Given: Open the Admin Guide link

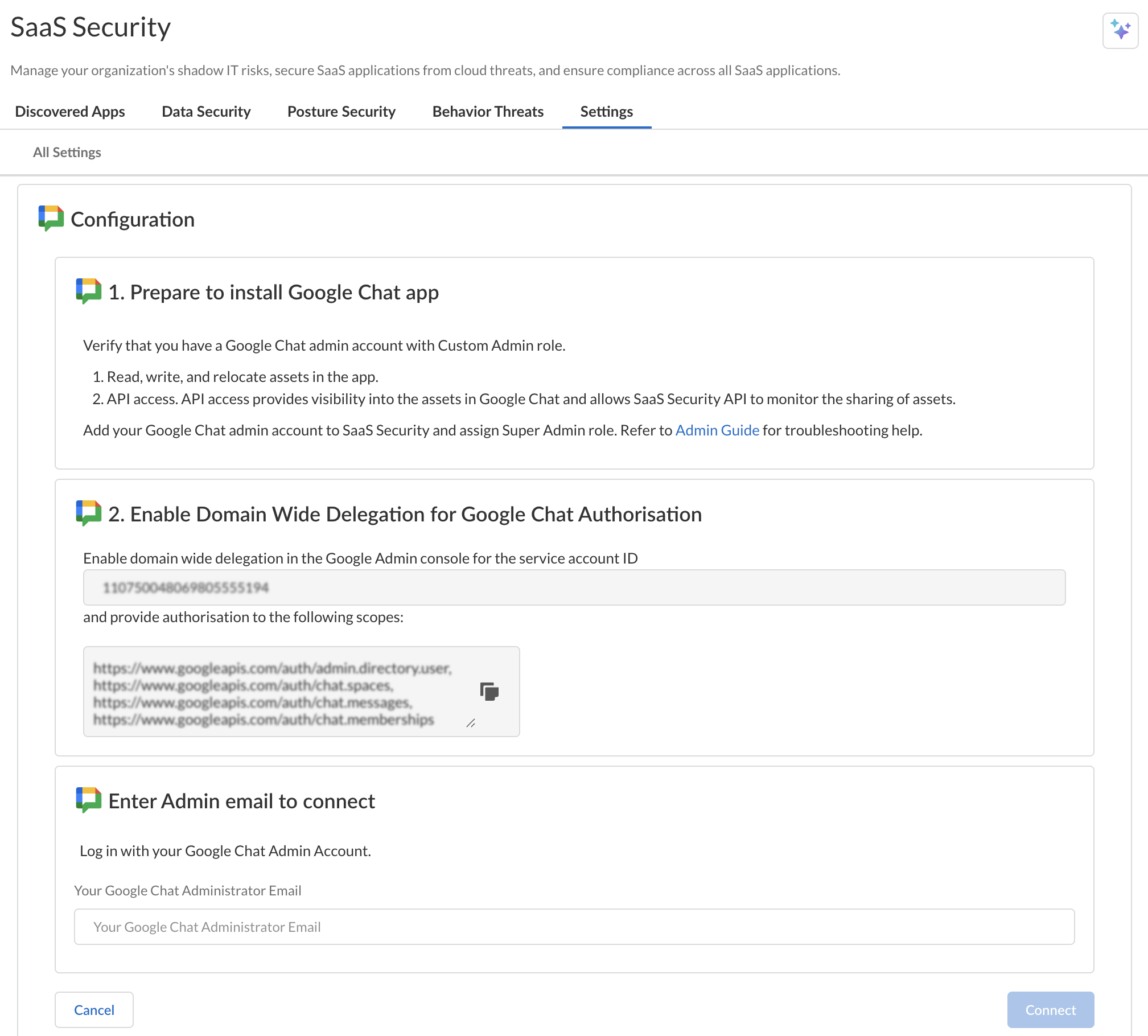Looking at the screenshot, I should [x=717, y=430].
